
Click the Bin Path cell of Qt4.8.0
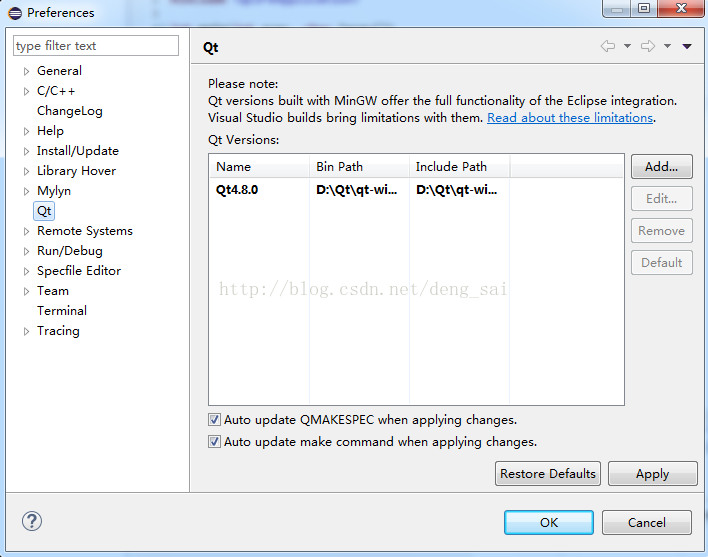point(357,190)
